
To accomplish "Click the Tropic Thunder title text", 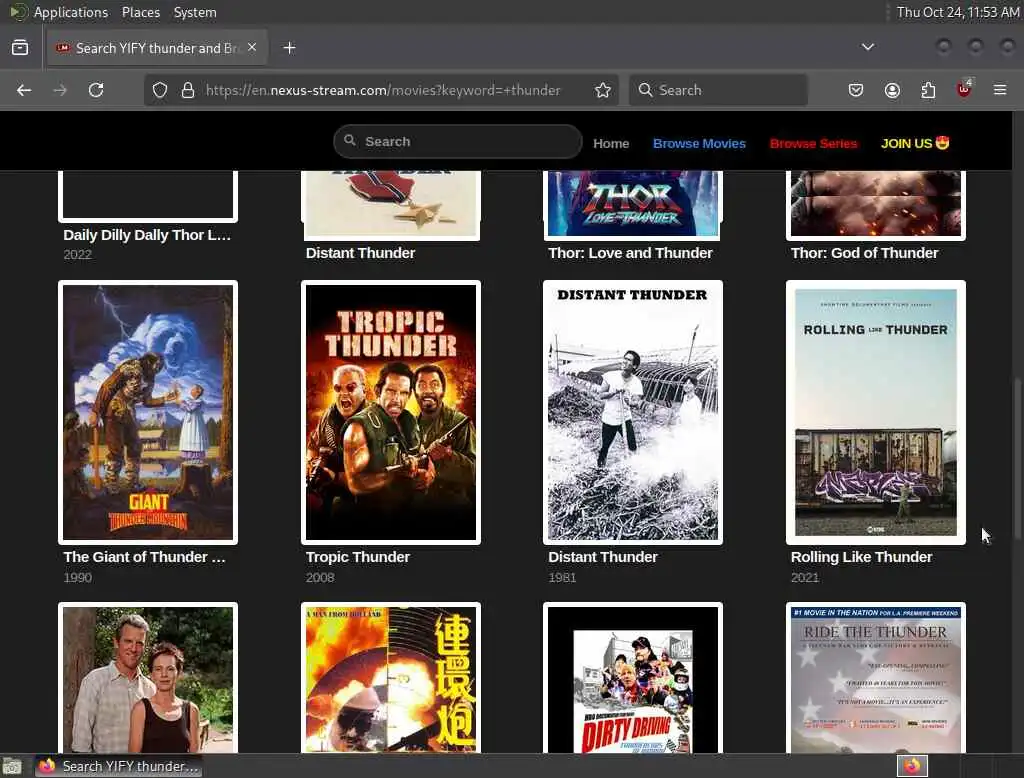I will click(358, 557).
